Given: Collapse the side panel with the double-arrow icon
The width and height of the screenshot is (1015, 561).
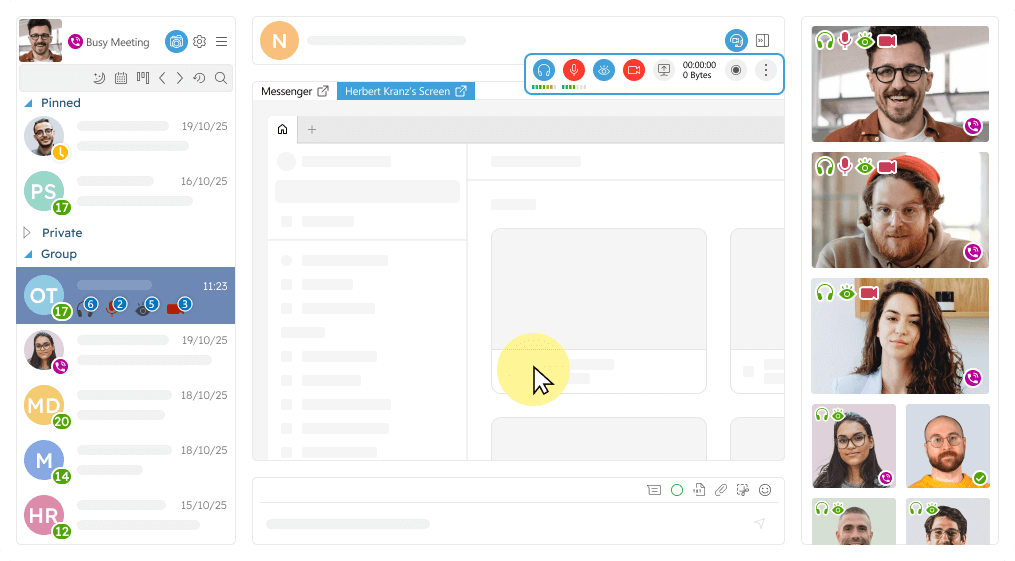Looking at the screenshot, I should point(763,41).
